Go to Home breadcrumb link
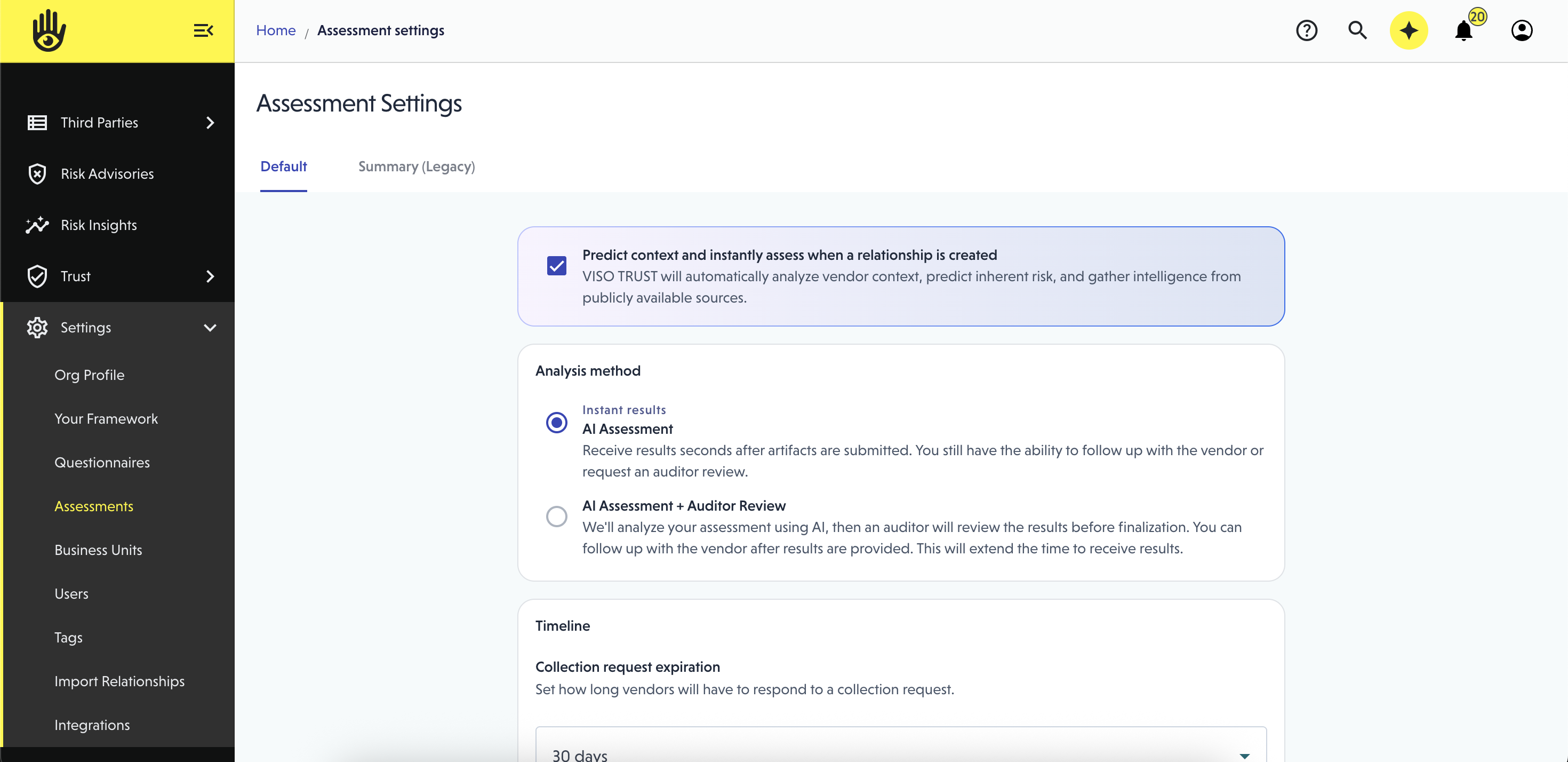Image resolution: width=1568 pixels, height=762 pixels. (x=276, y=30)
